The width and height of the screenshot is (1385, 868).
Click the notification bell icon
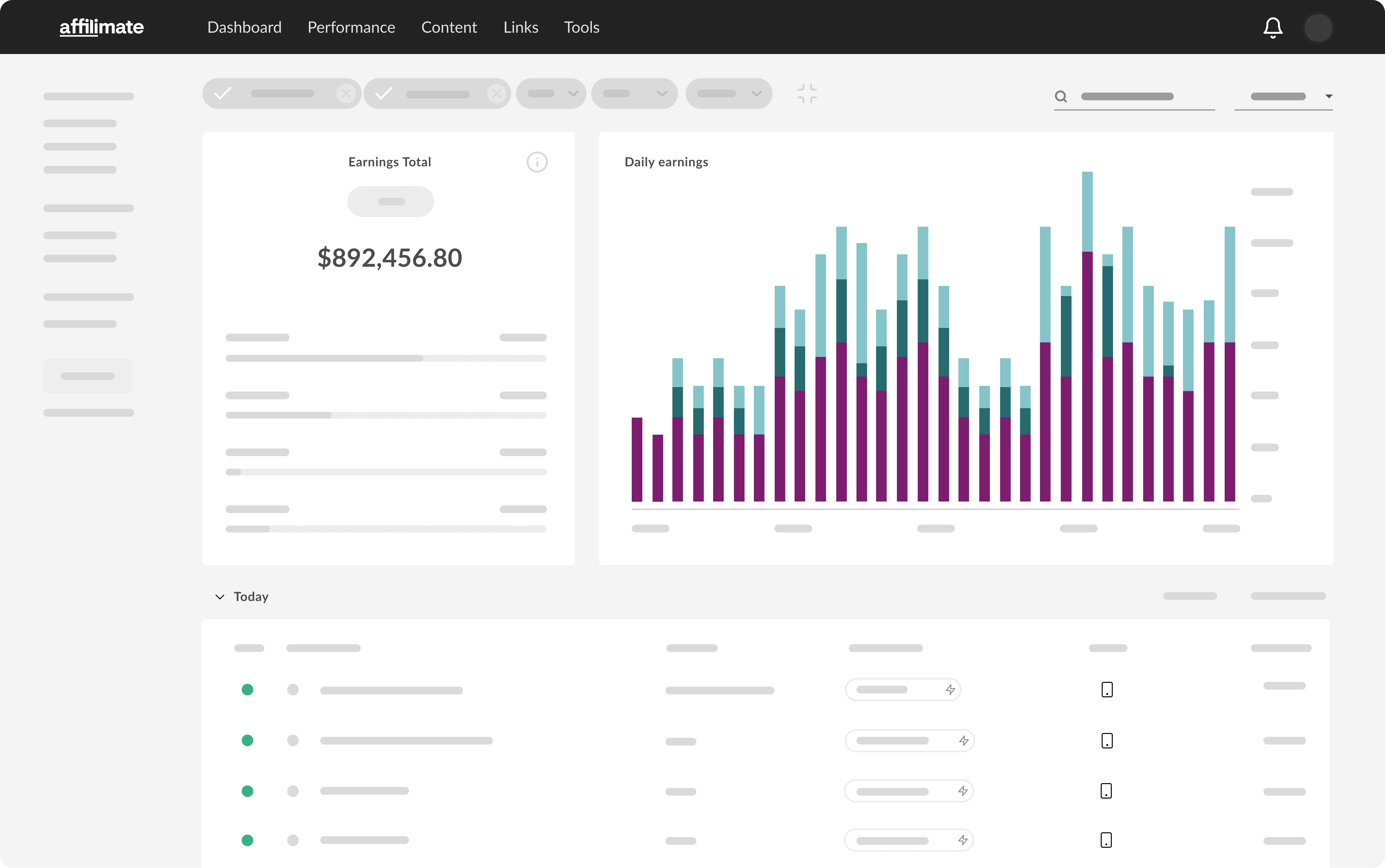click(x=1272, y=28)
